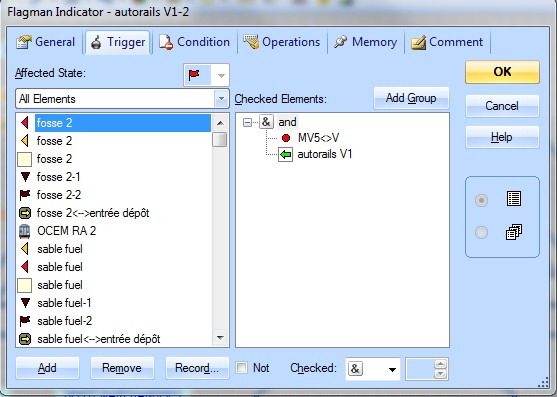The width and height of the screenshot is (557, 397).
Task: Click the Checked count number field
Action: 421,369
